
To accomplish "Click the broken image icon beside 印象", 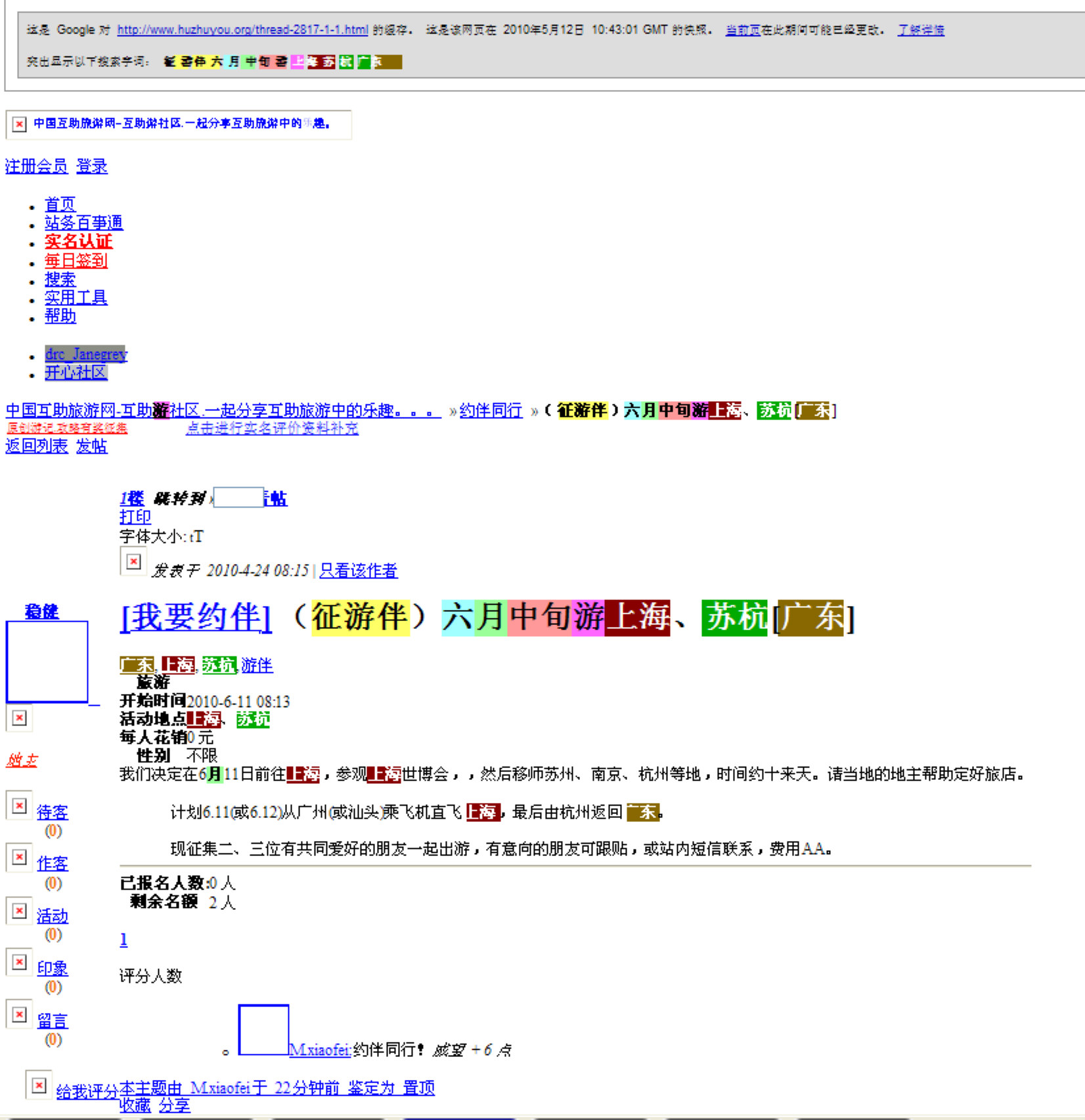I will point(20,962).
